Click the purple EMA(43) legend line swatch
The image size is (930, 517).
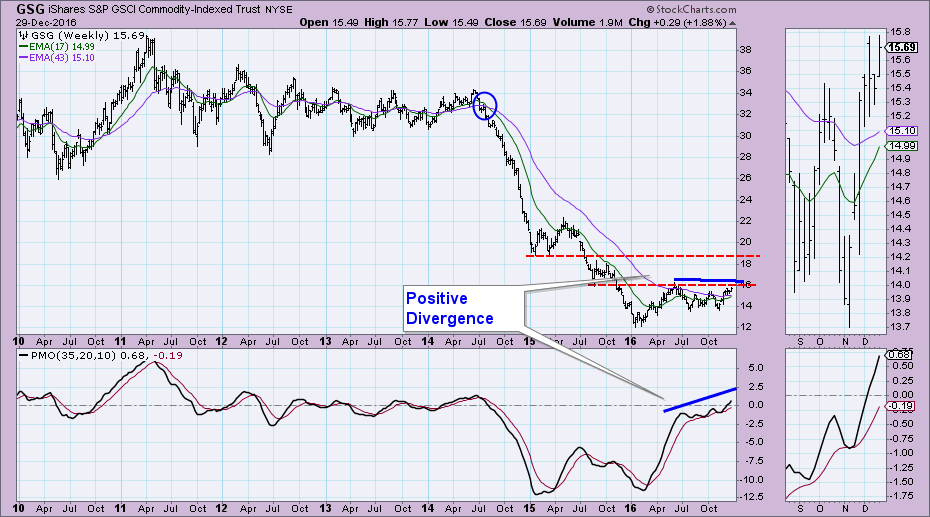tap(24, 58)
